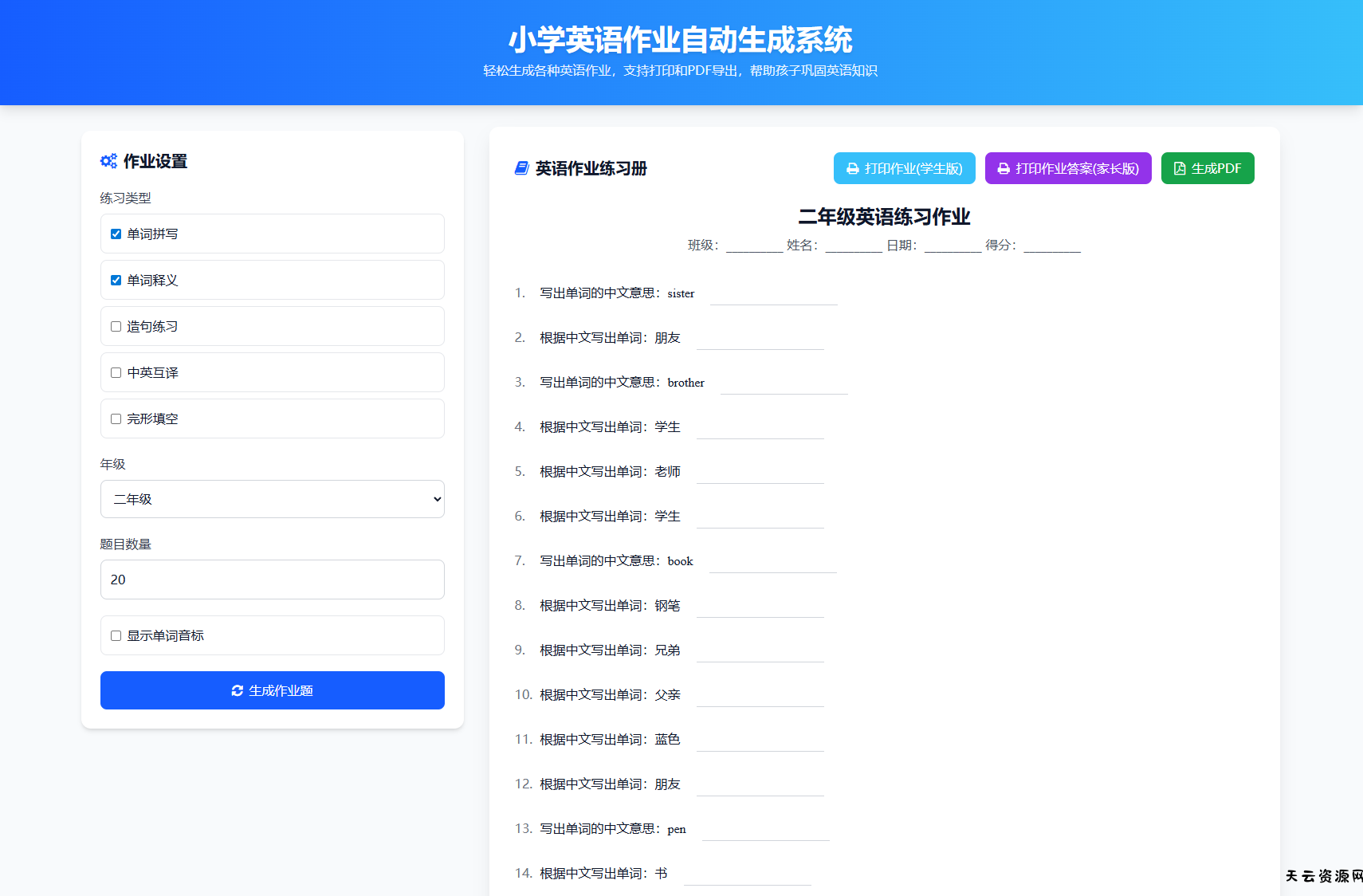Click the 生成作业题 button
The image size is (1363, 896).
coord(272,690)
